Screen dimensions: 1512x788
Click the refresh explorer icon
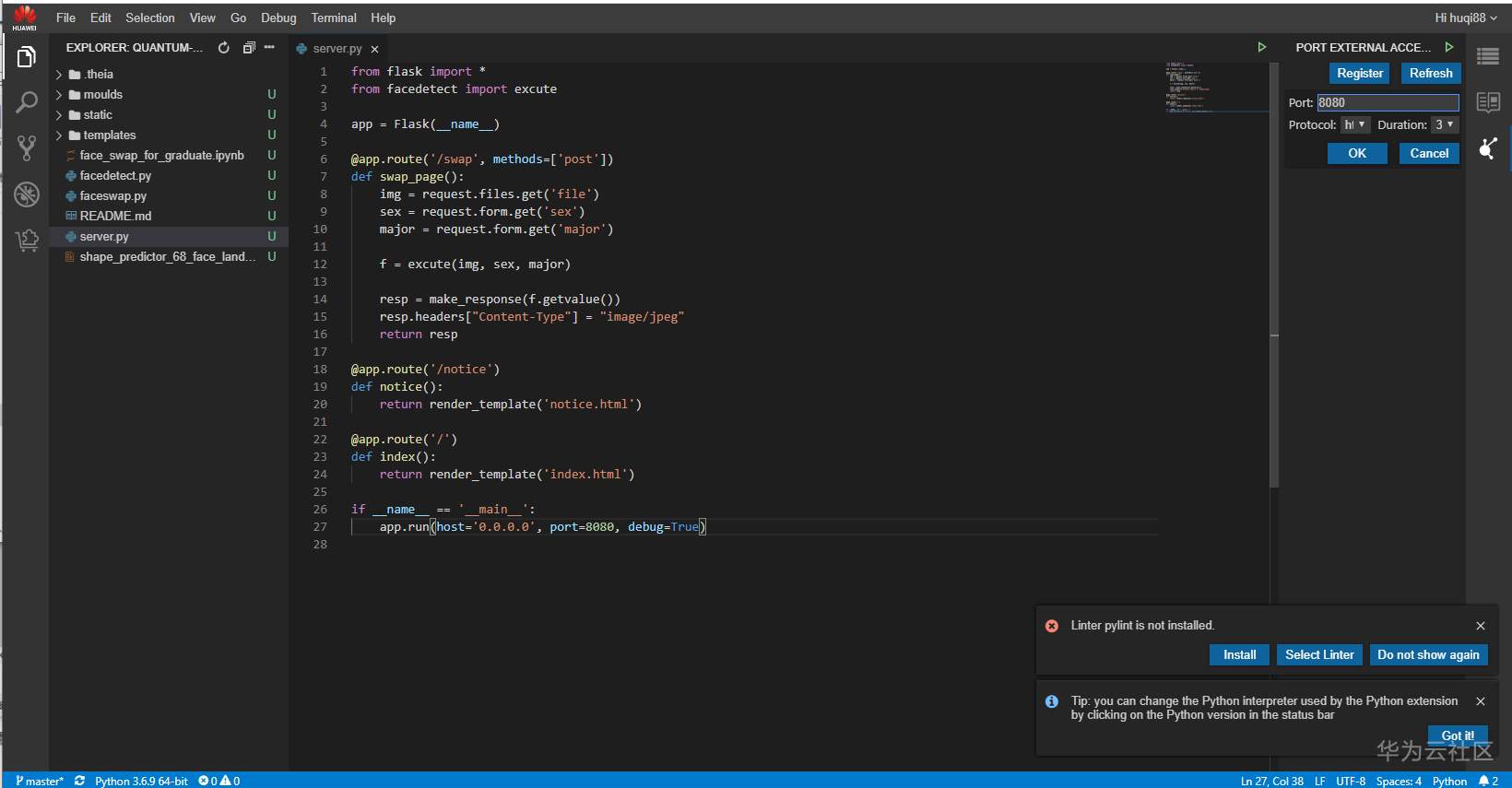click(x=224, y=48)
